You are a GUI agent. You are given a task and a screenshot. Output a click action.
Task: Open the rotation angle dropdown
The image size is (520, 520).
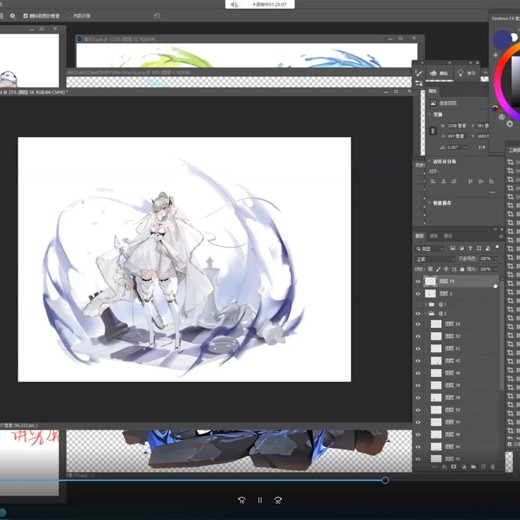(x=466, y=147)
